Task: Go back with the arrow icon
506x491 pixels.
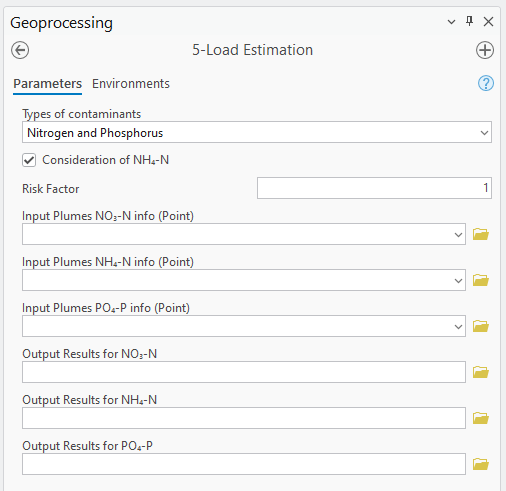Action: point(20,50)
